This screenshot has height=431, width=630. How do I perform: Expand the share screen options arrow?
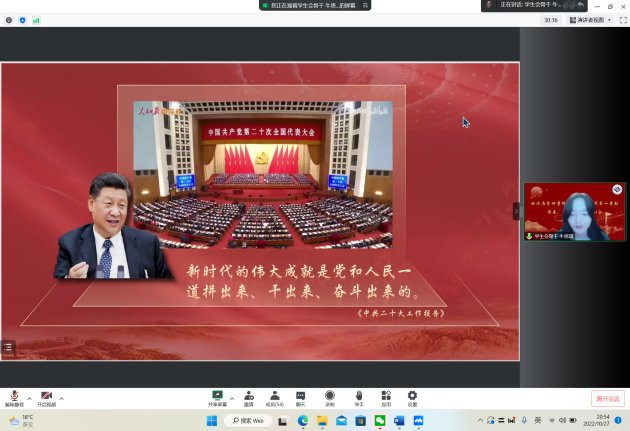232,397
